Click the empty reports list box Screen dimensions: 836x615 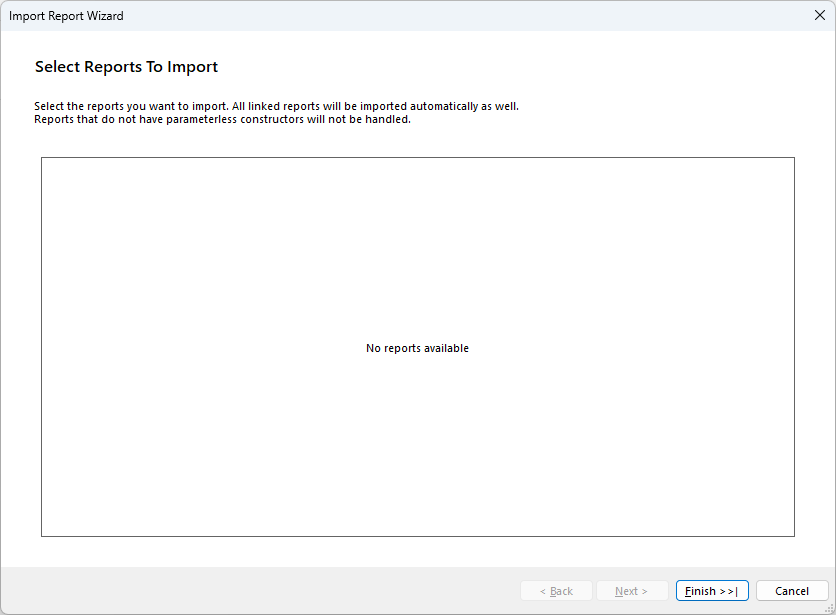click(x=417, y=347)
